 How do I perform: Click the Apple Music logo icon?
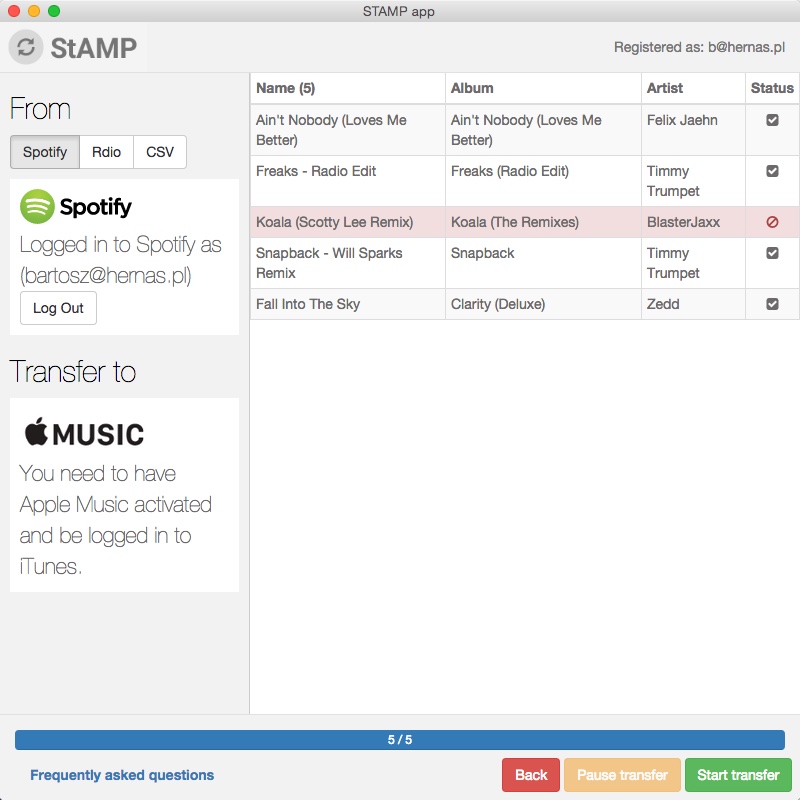(83, 433)
